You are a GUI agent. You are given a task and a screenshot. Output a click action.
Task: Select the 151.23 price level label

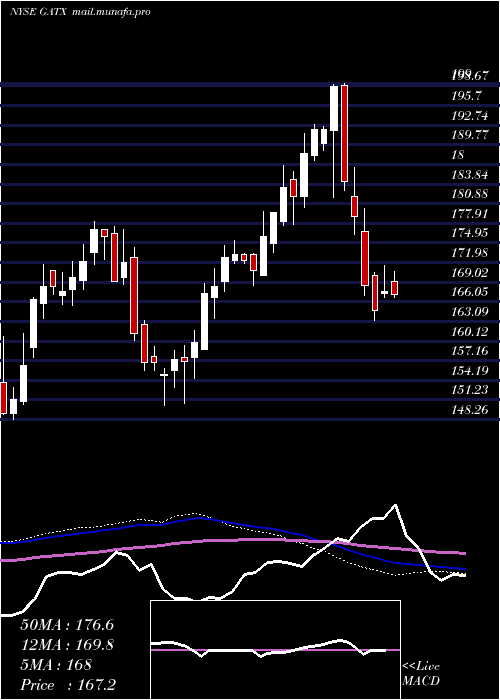click(470, 390)
